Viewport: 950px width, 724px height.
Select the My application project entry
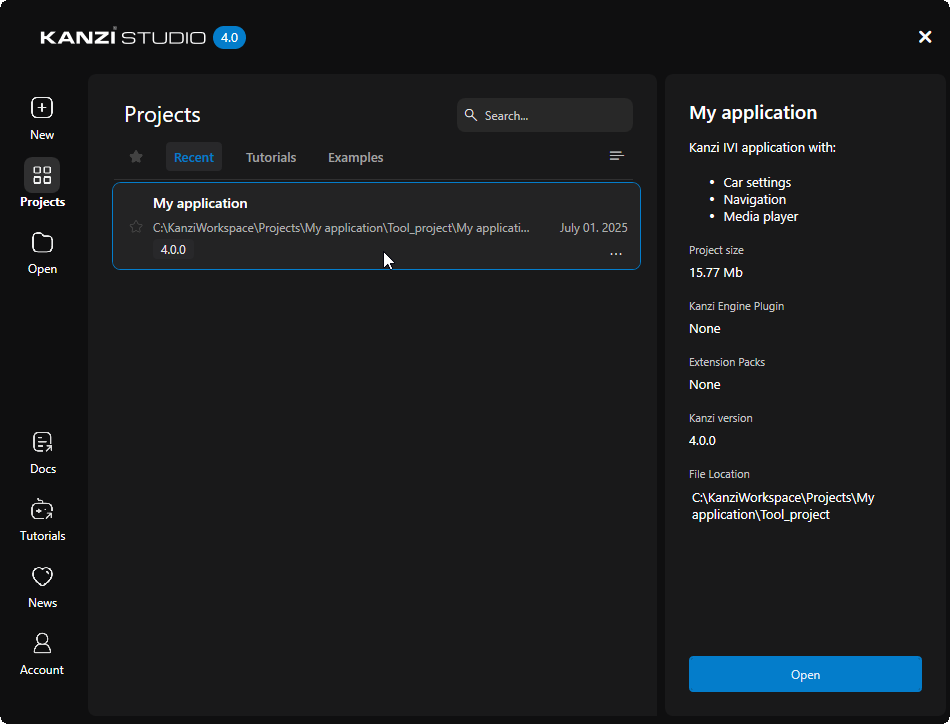click(376, 205)
